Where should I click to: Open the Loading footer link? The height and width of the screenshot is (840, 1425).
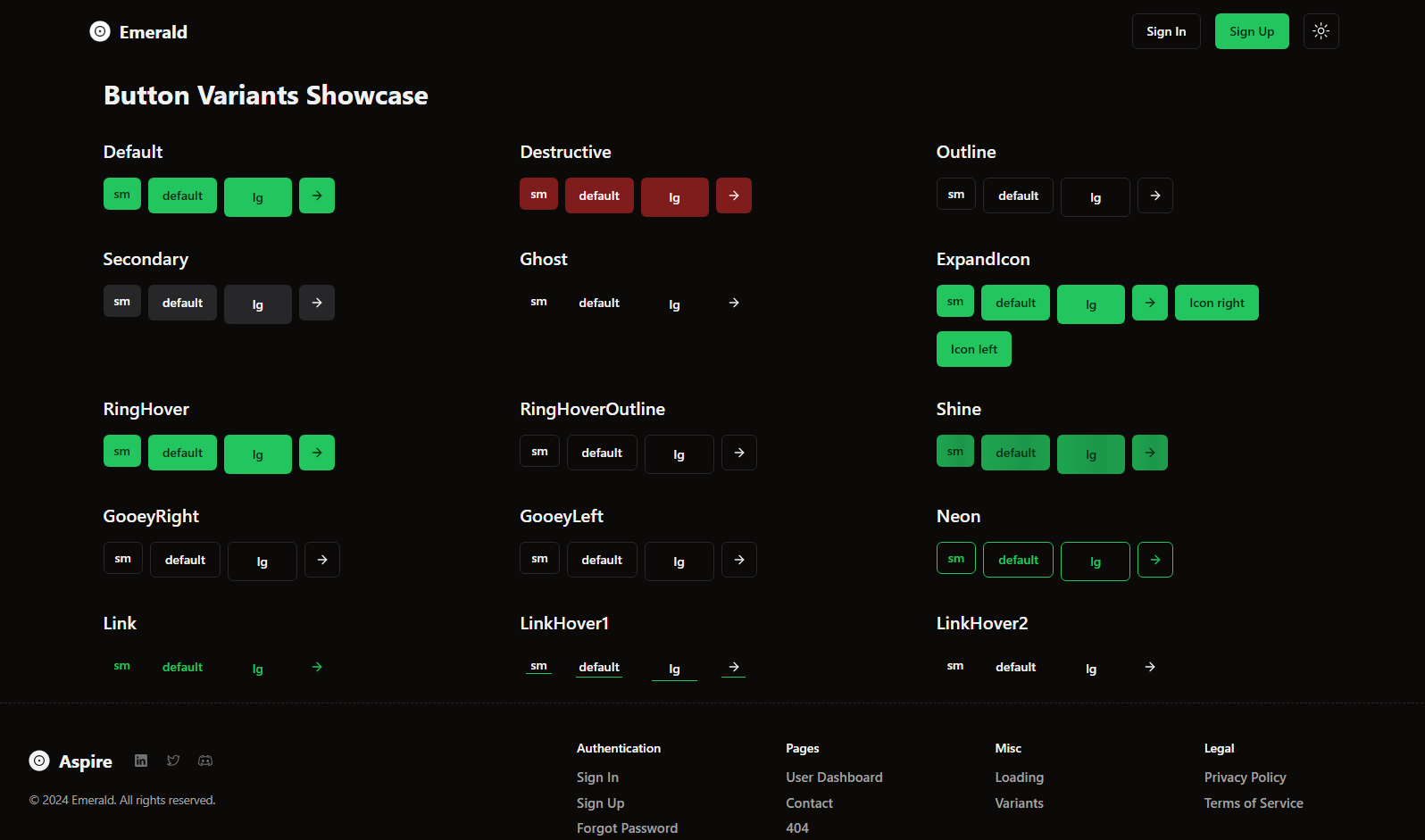[x=1020, y=778]
